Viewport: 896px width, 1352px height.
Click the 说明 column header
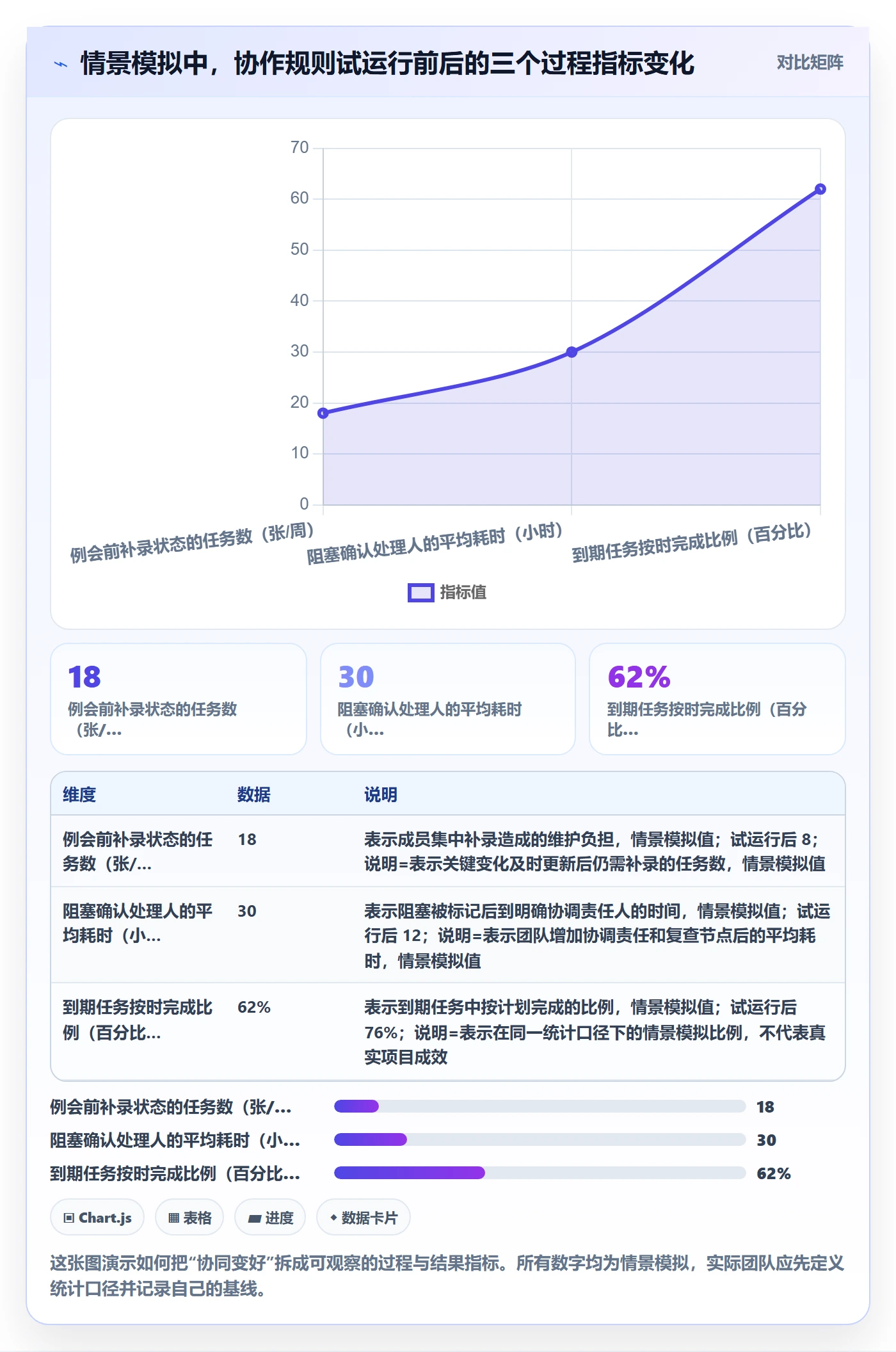[381, 794]
